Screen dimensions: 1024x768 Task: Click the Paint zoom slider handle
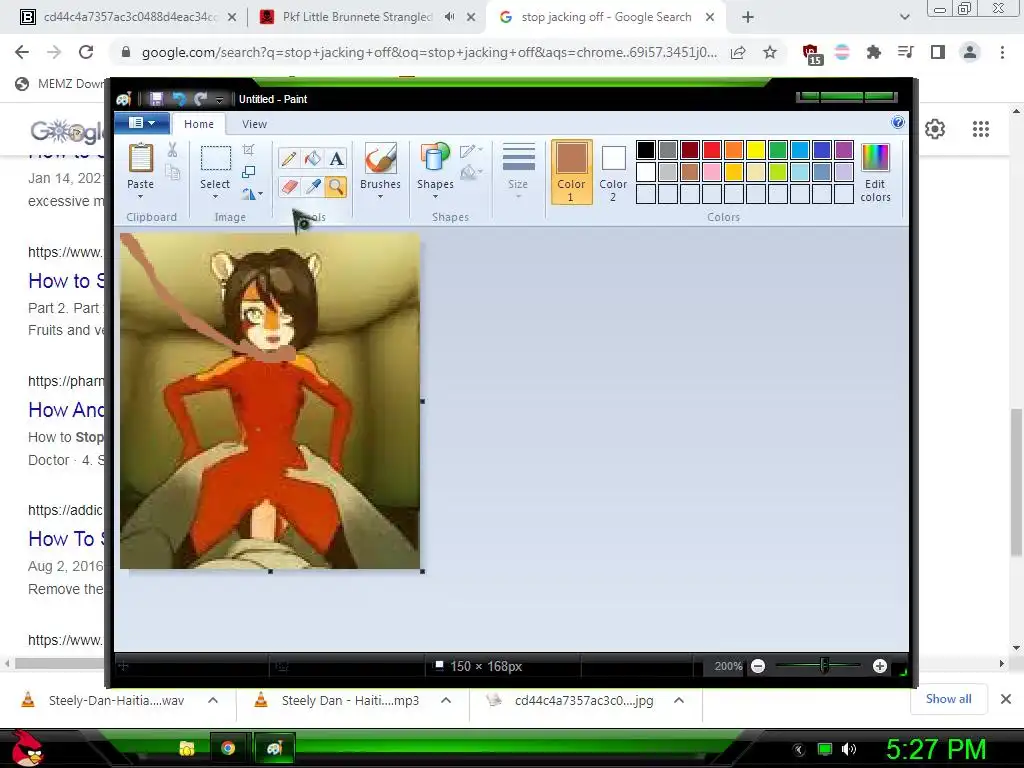point(824,666)
